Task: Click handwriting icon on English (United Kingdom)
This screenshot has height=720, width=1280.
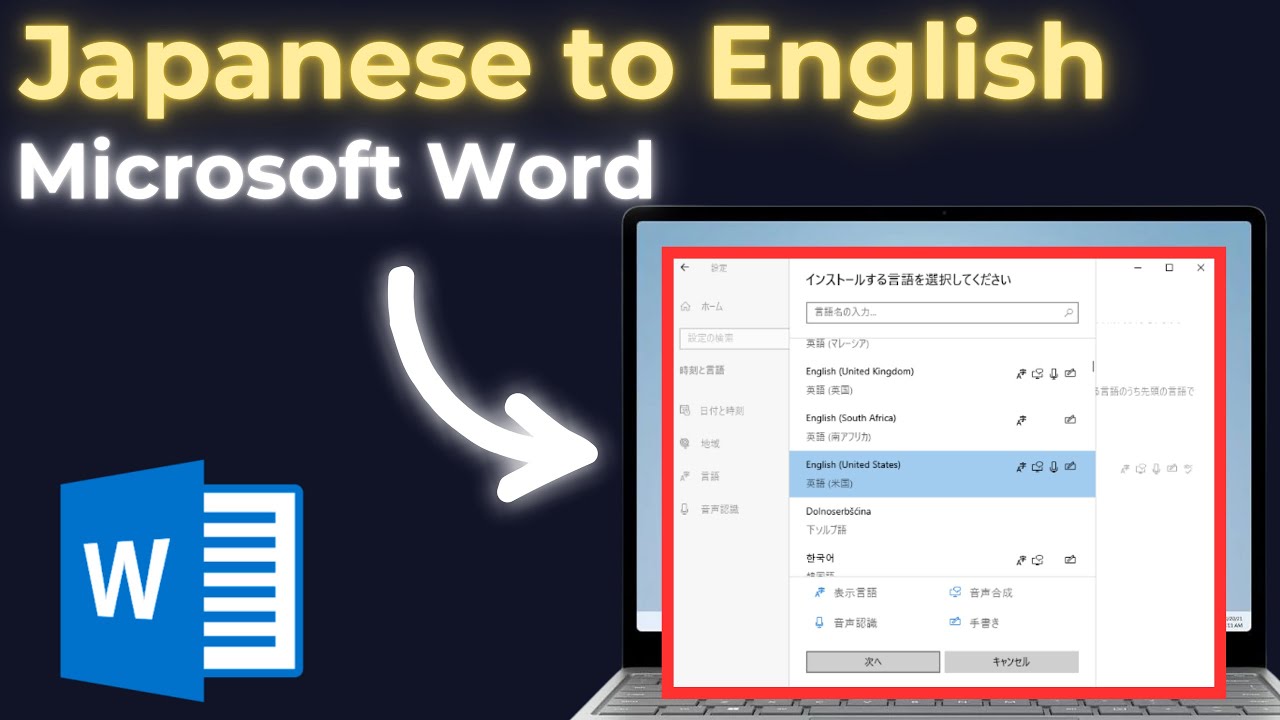Action: [1070, 373]
